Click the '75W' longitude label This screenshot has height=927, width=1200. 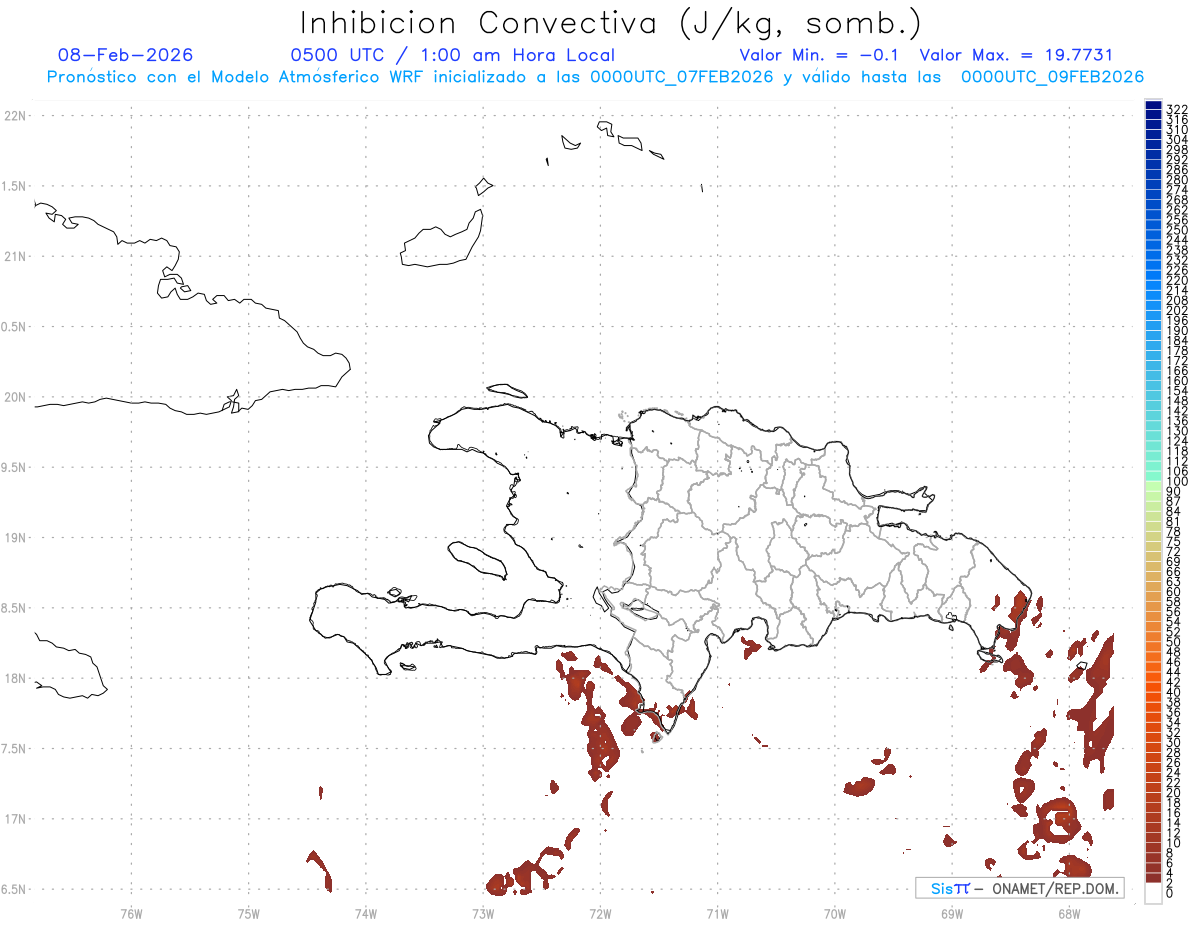pyautogui.click(x=249, y=913)
